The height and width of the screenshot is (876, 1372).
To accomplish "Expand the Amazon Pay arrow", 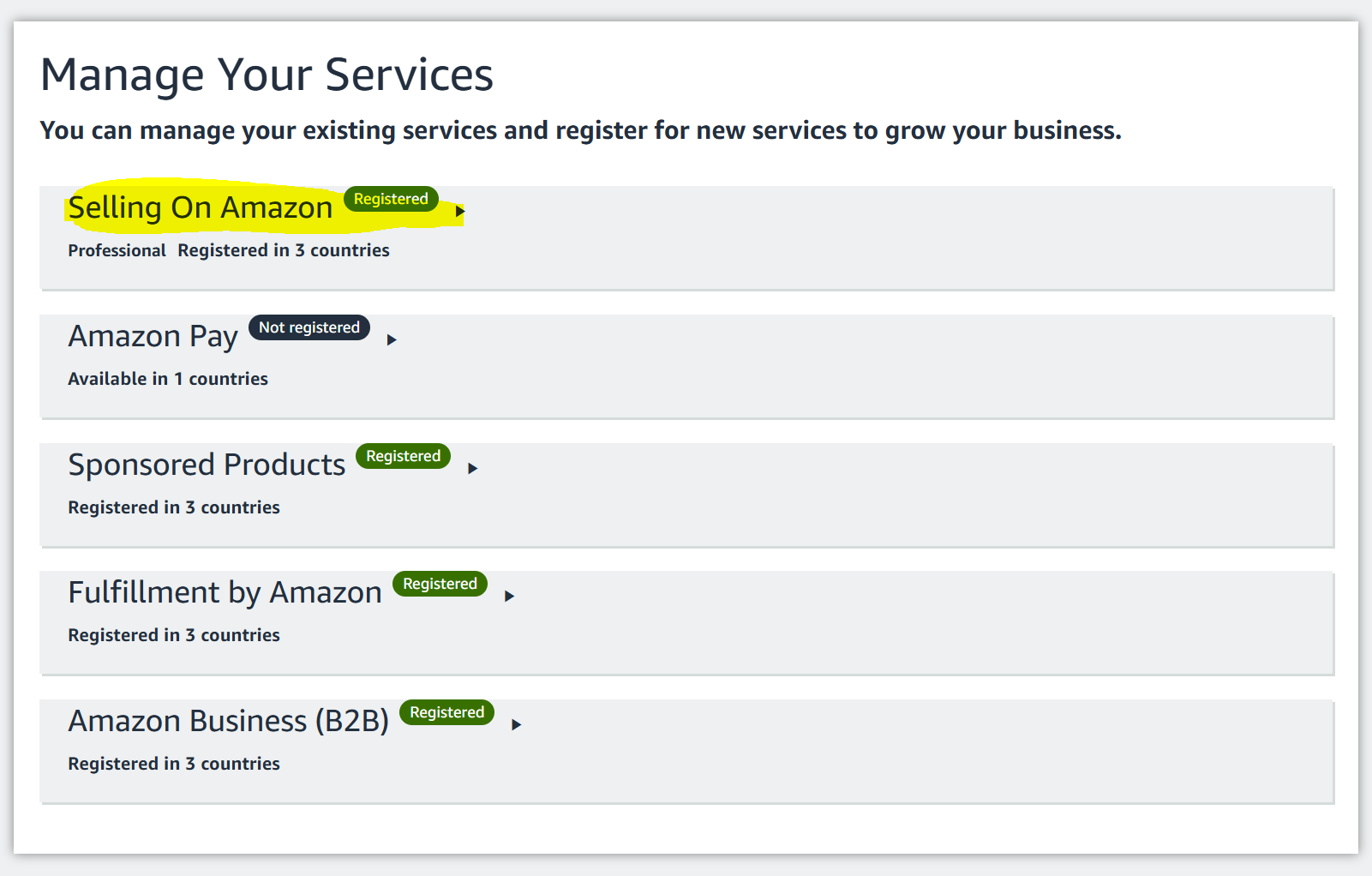I will pyautogui.click(x=392, y=339).
